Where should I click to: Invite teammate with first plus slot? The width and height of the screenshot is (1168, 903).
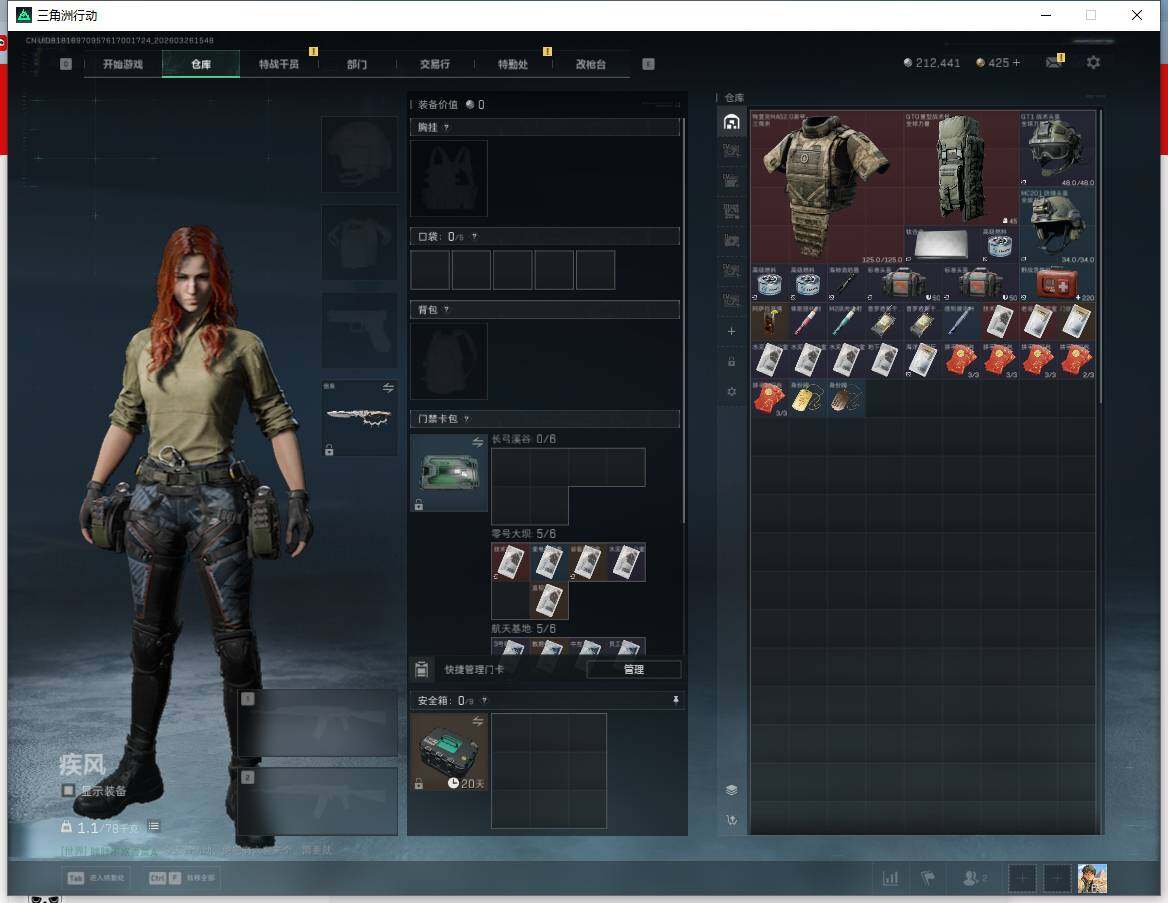click(x=1022, y=878)
